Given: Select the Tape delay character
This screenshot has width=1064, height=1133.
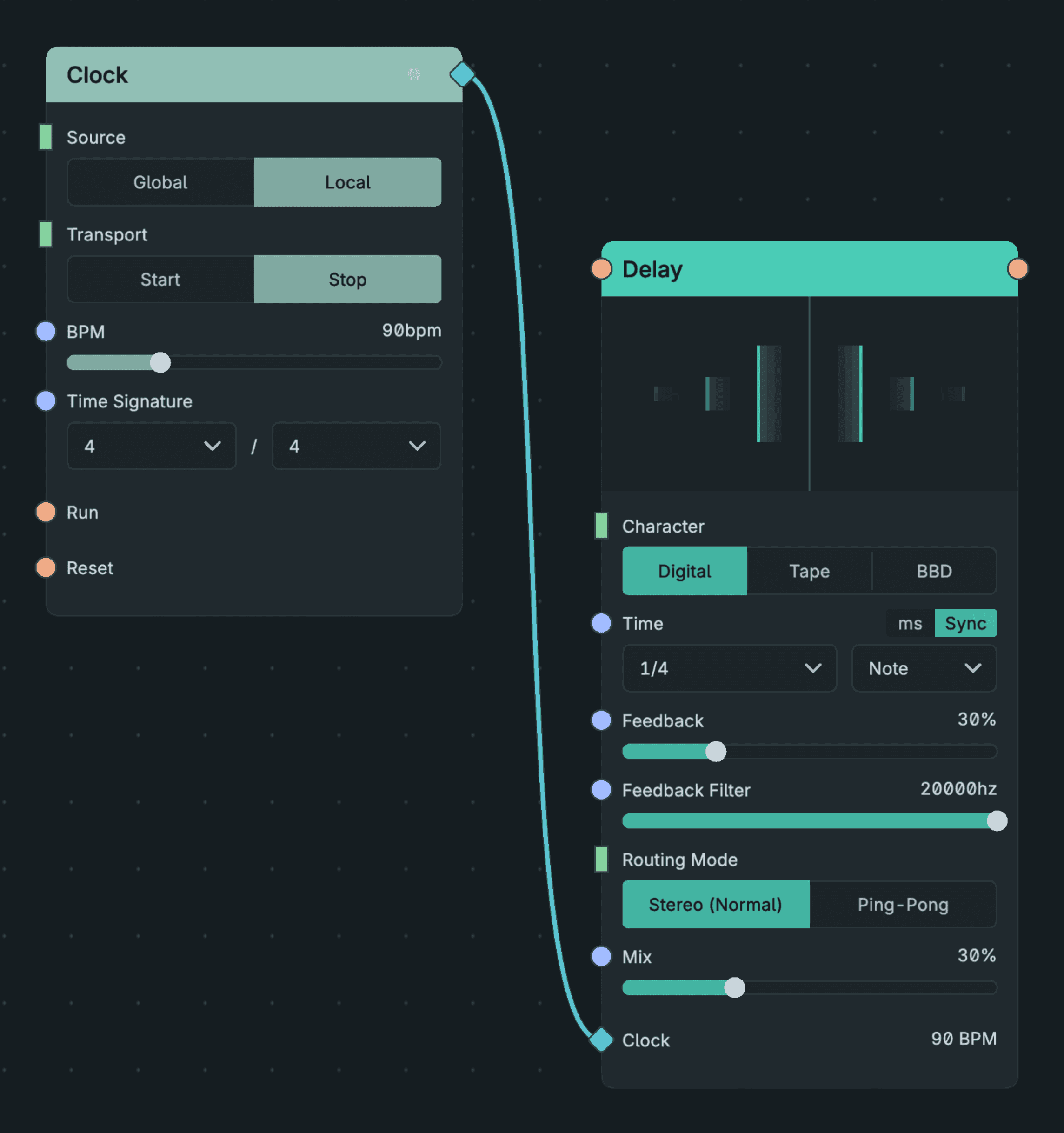Looking at the screenshot, I should (x=809, y=571).
